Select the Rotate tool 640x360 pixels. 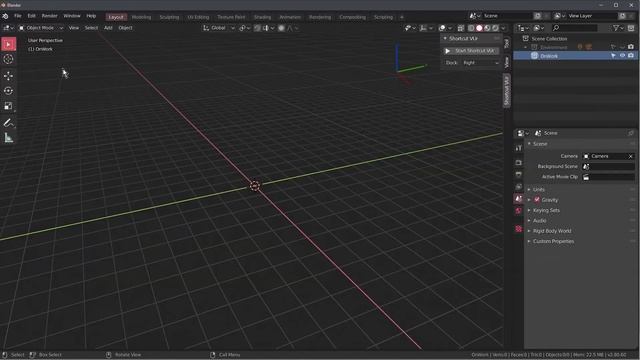coord(8,91)
